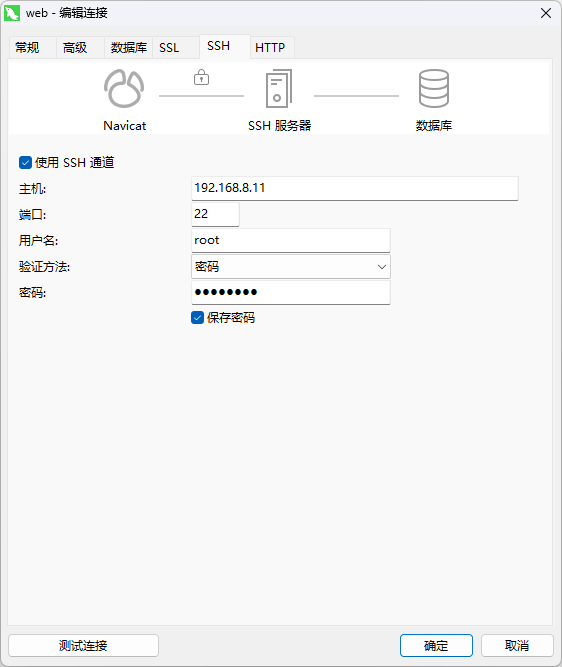Select the 数据库 tab
Screen dimensions: 562x667
click(x=128, y=47)
